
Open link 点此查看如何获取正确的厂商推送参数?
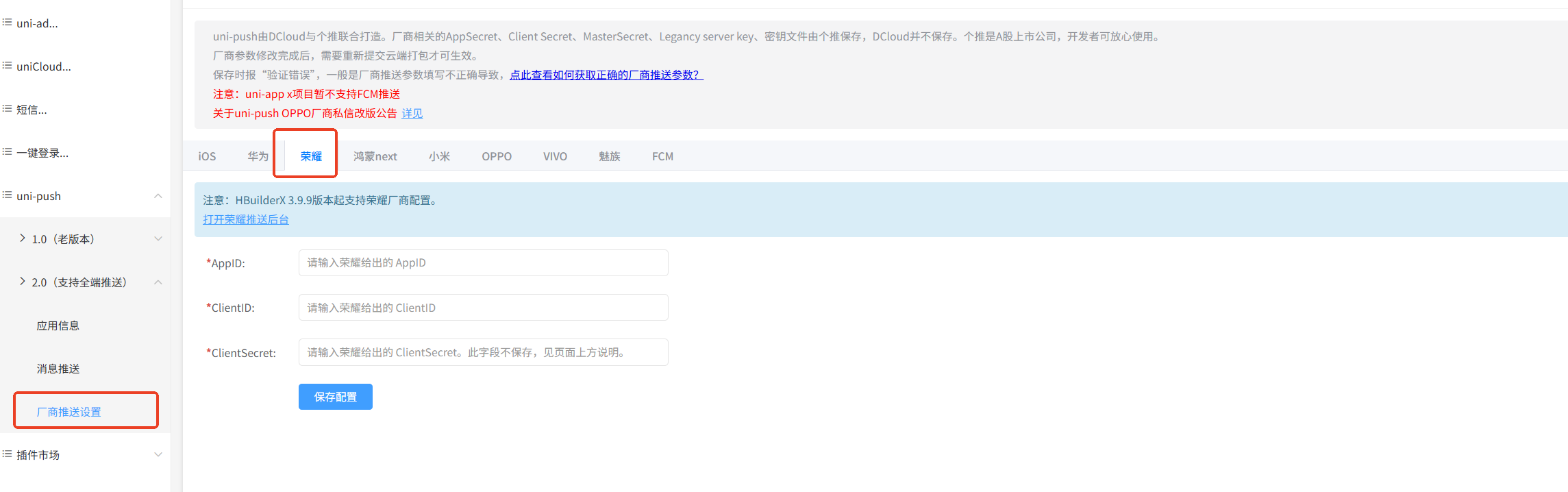(606, 75)
